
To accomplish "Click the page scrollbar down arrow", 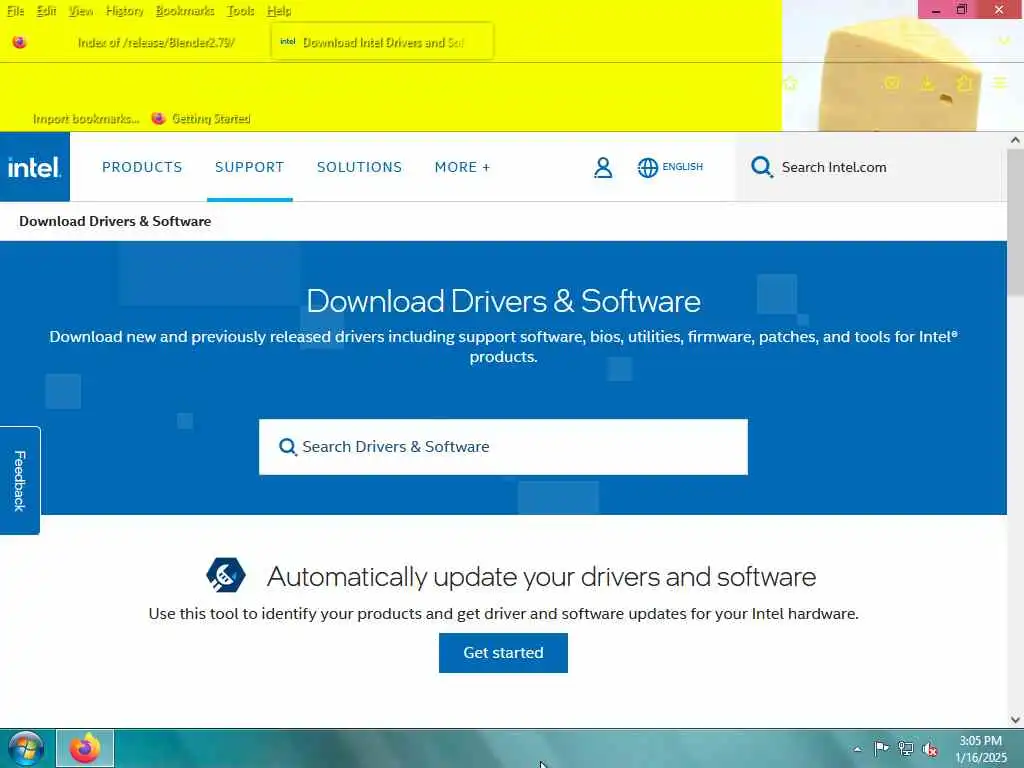I will click(x=1015, y=720).
